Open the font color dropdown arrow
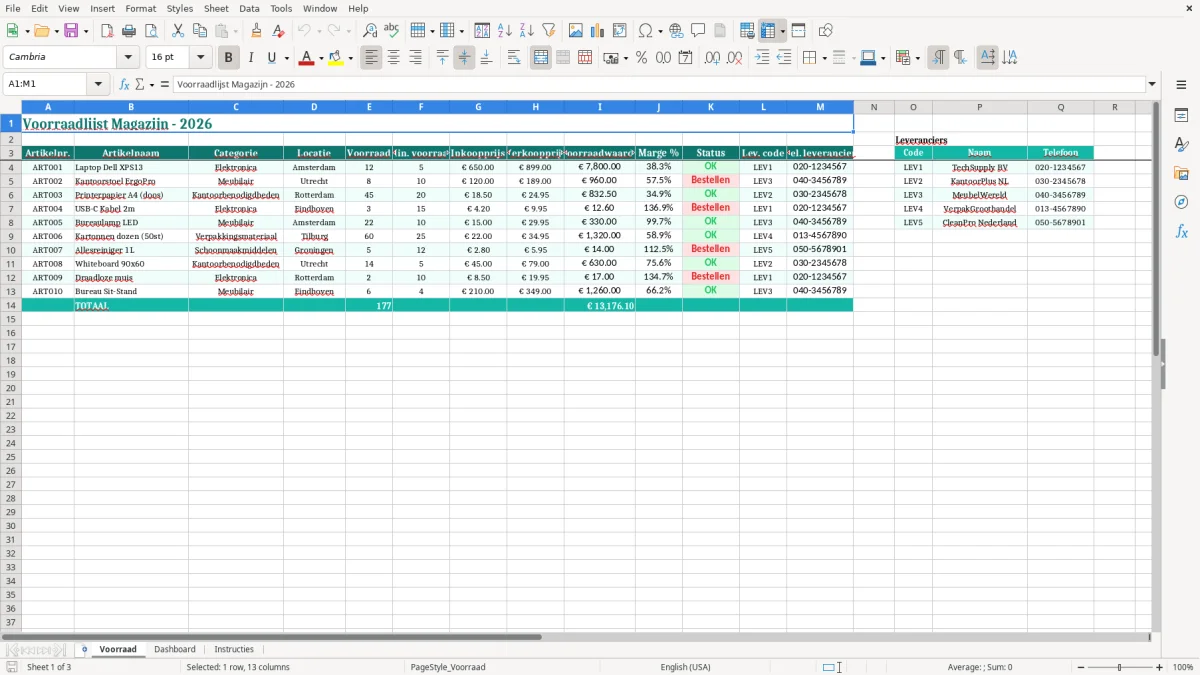 coord(320,58)
